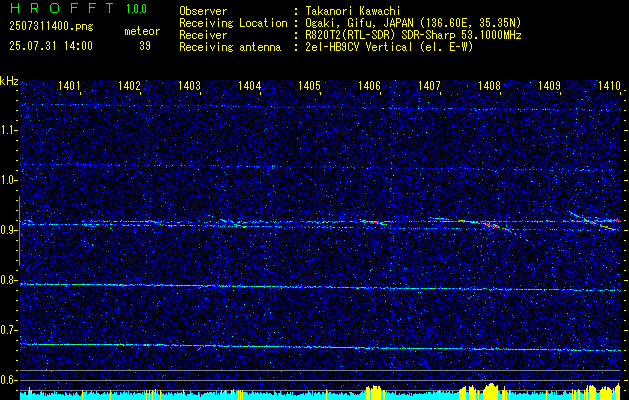Image resolution: width=629 pixels, height=400 pixels.
Task: Click the 0.7 kHz axis label
Action: (x=9, y=330)
